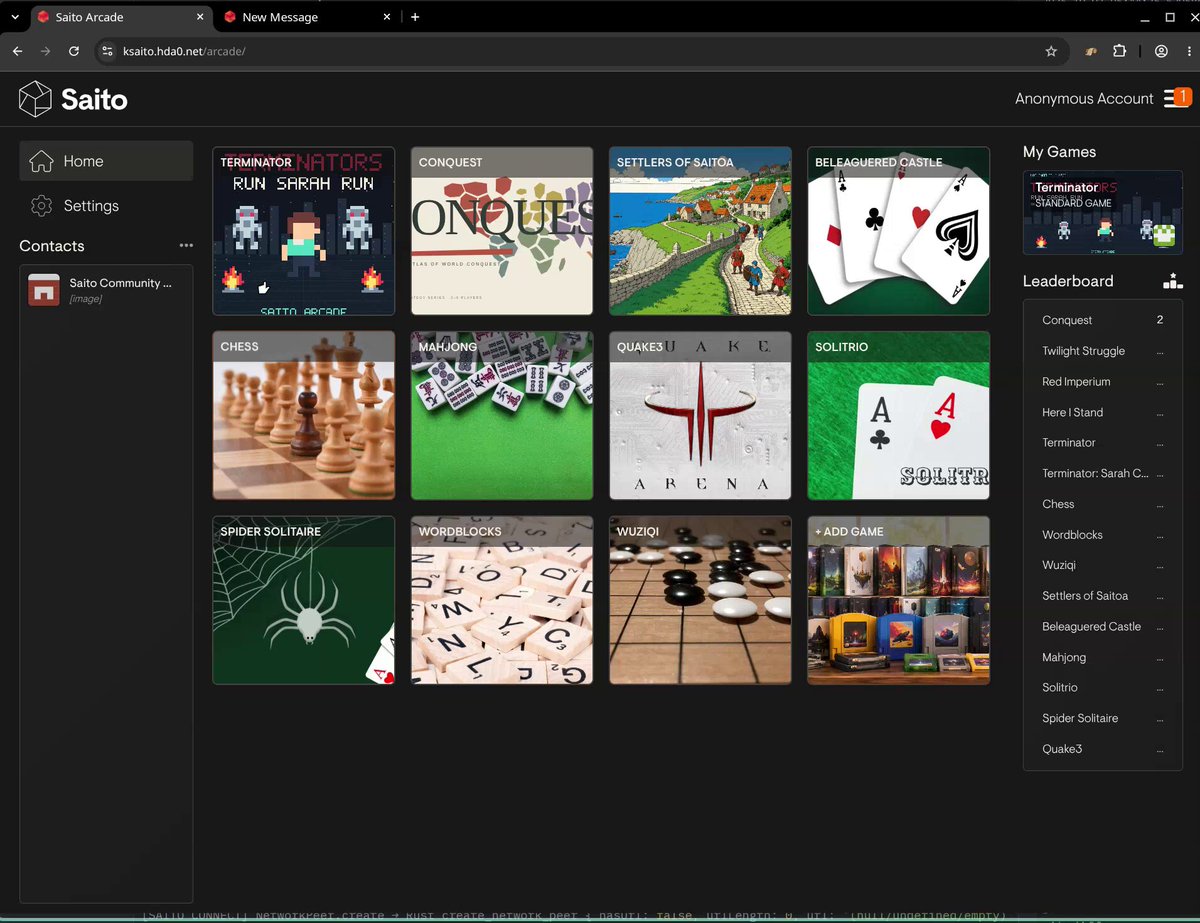Go back using the browser back arrow
This screenshot has height=923, width=1200.
tap(17, 51)
